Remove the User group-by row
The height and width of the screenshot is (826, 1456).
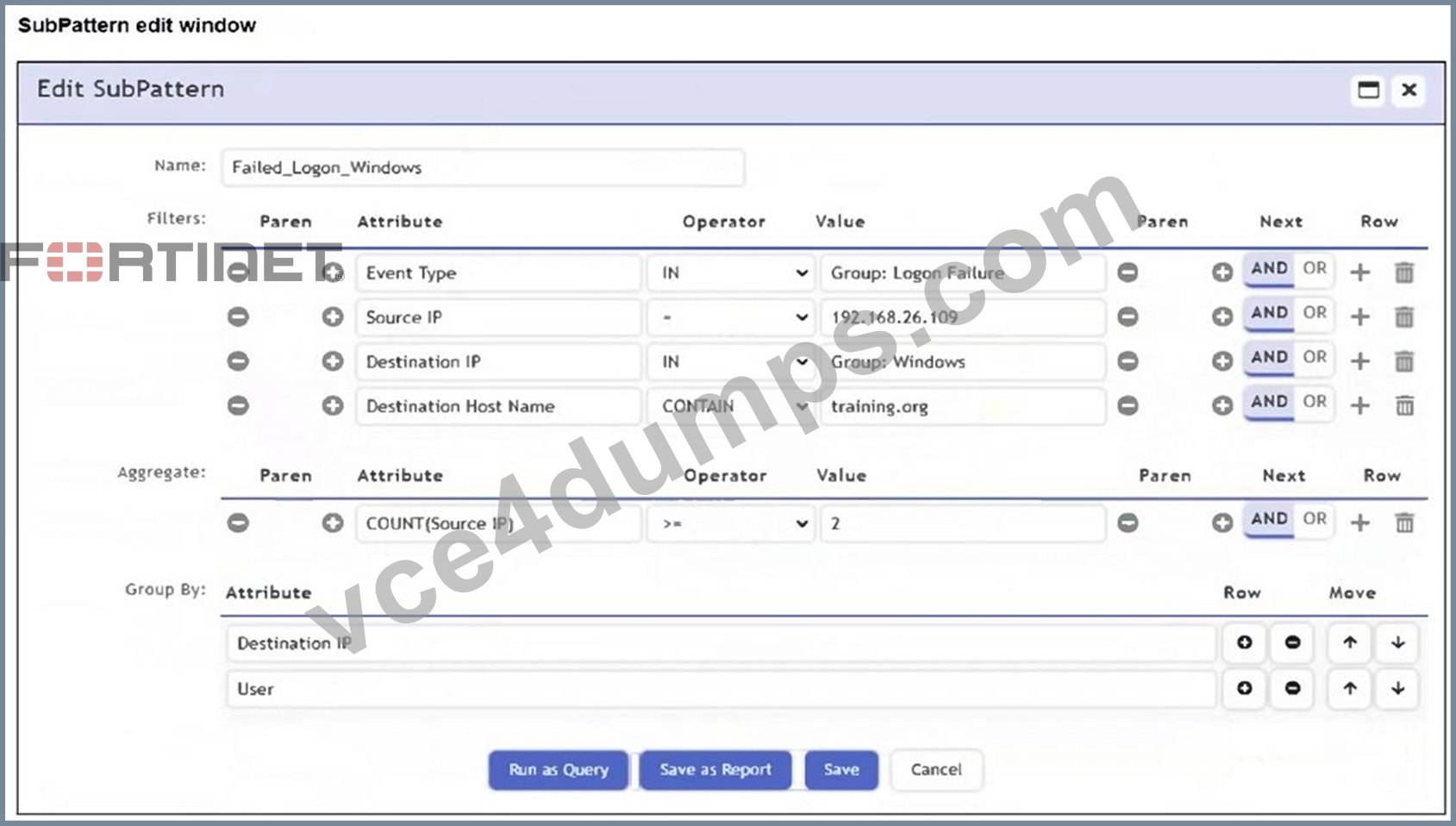1292,688
